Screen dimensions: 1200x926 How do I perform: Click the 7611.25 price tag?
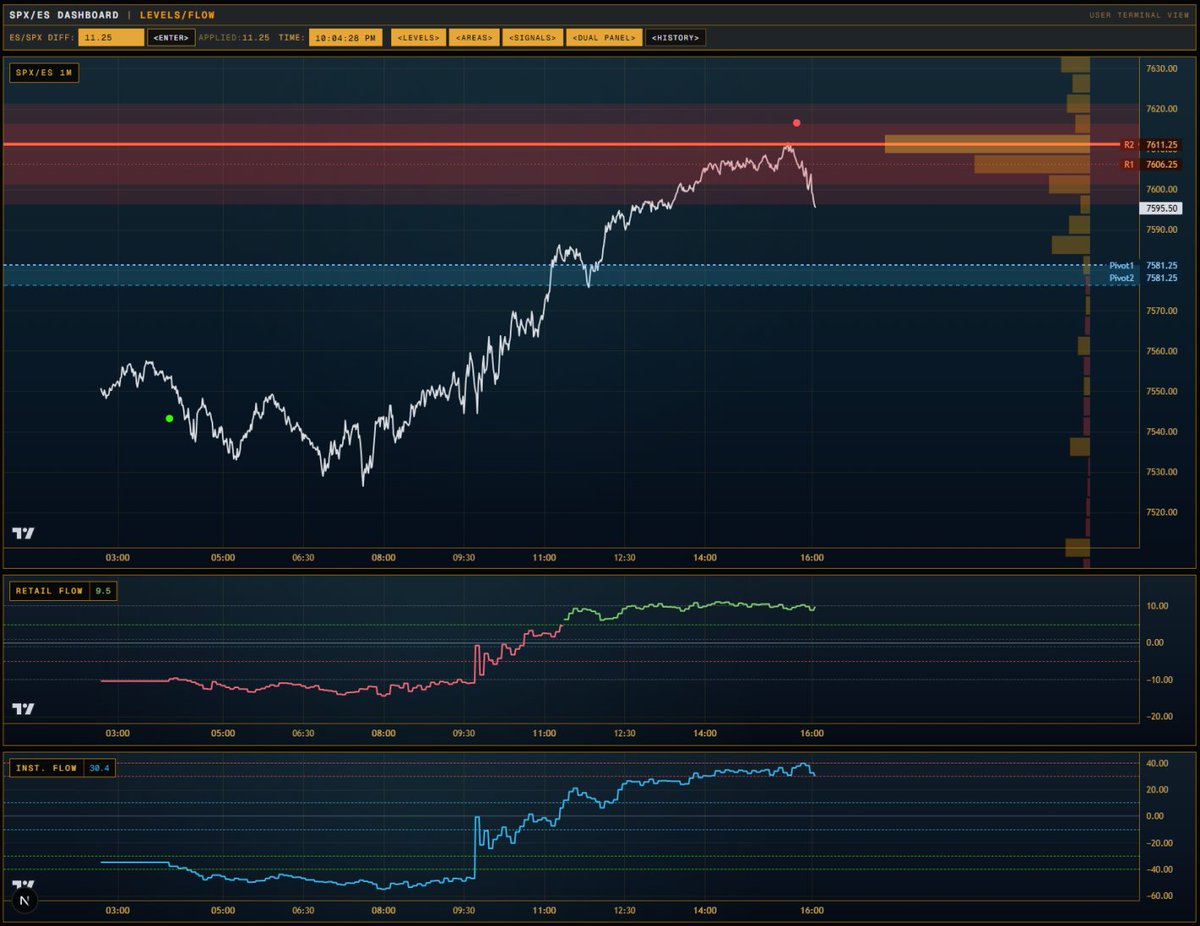click(x=1164, y=145)
